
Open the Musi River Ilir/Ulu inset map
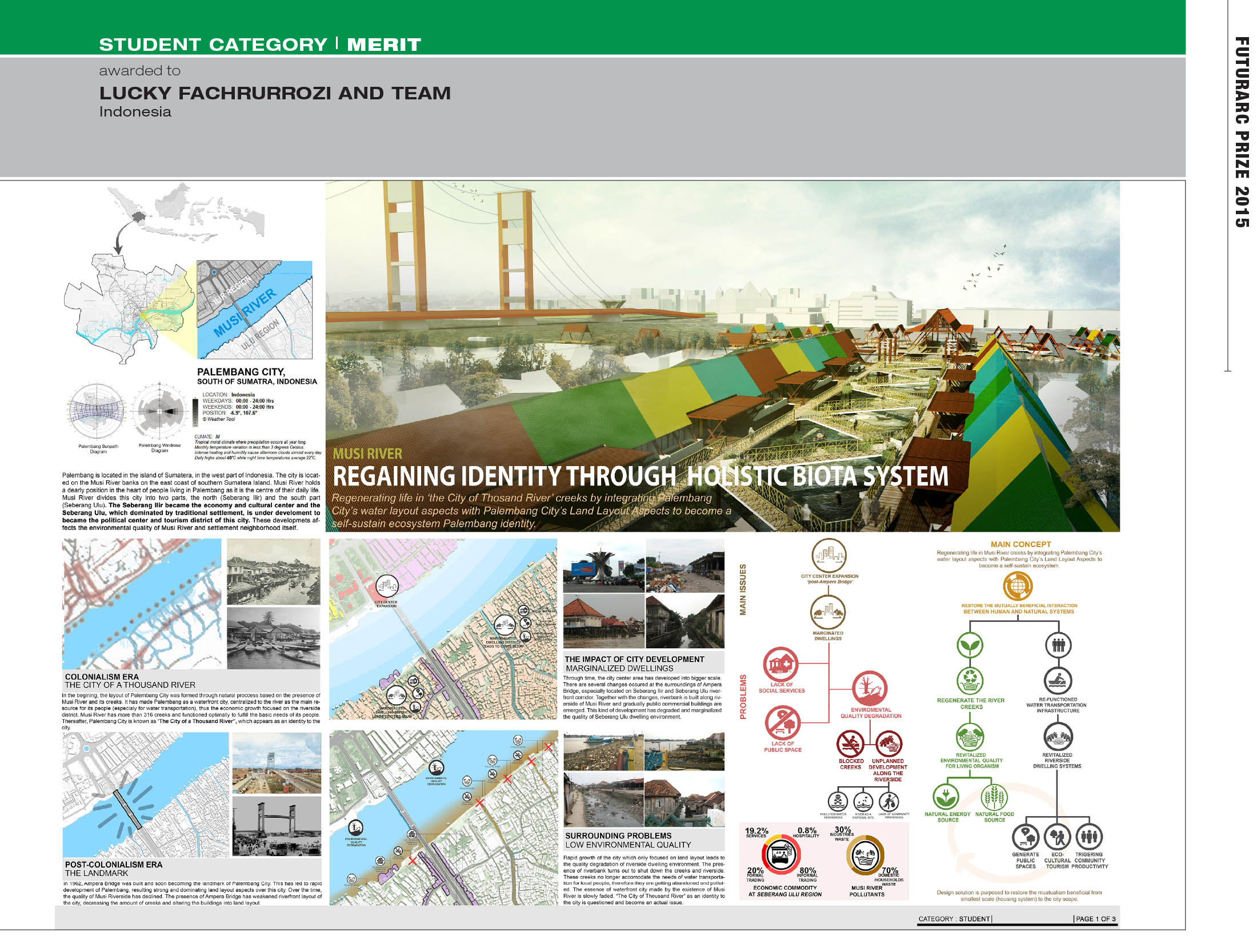[255, 310]
